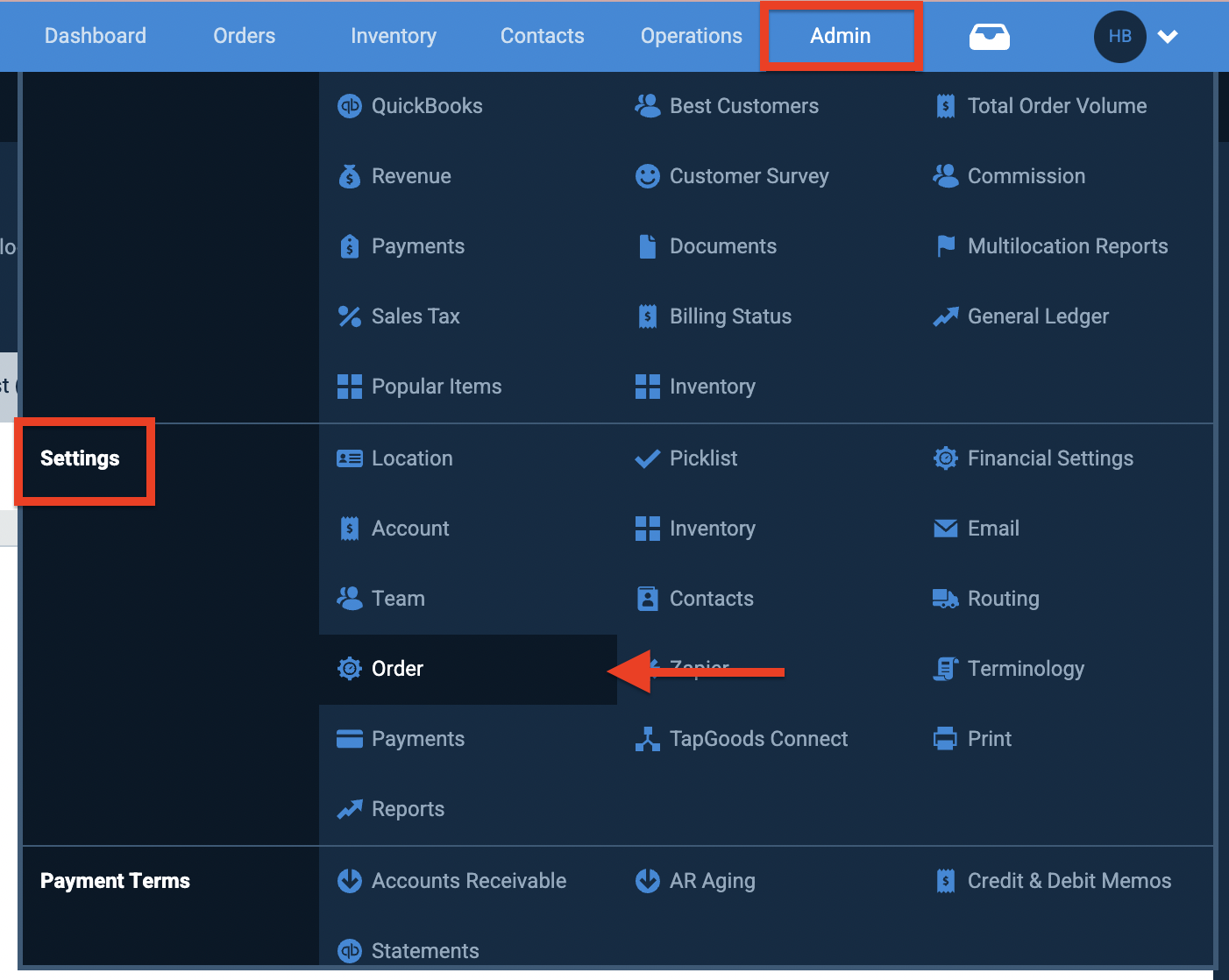The height and width of the screenshot is (980, 1229).
Task: Click the Revenue money bag icon
Action: coord(350,176)
